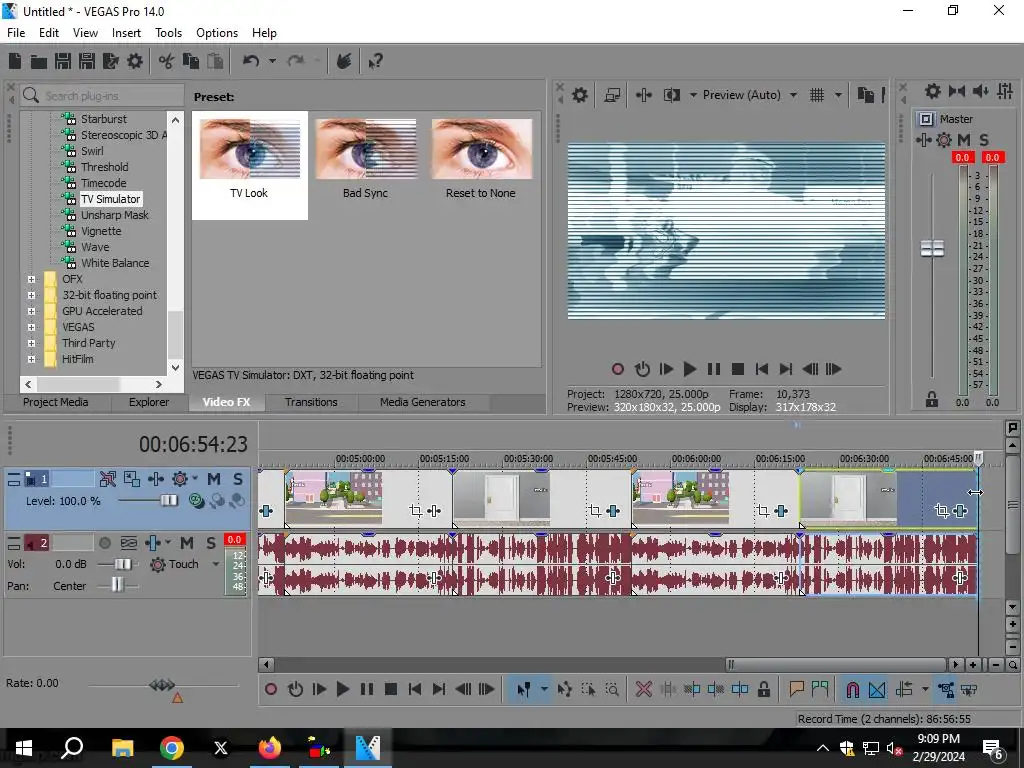Solo audio track 2

211,543
